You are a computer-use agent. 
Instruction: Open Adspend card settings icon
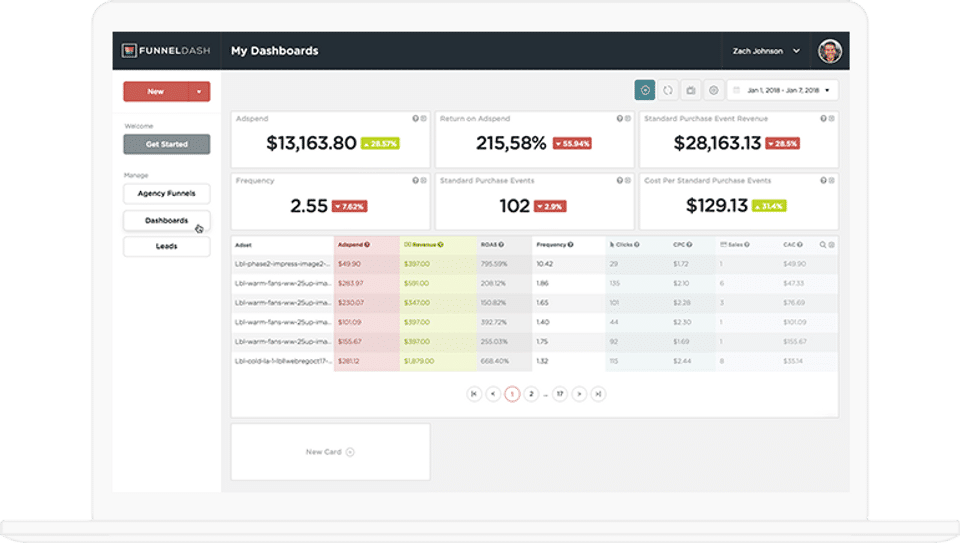click(x=424, y=119)
